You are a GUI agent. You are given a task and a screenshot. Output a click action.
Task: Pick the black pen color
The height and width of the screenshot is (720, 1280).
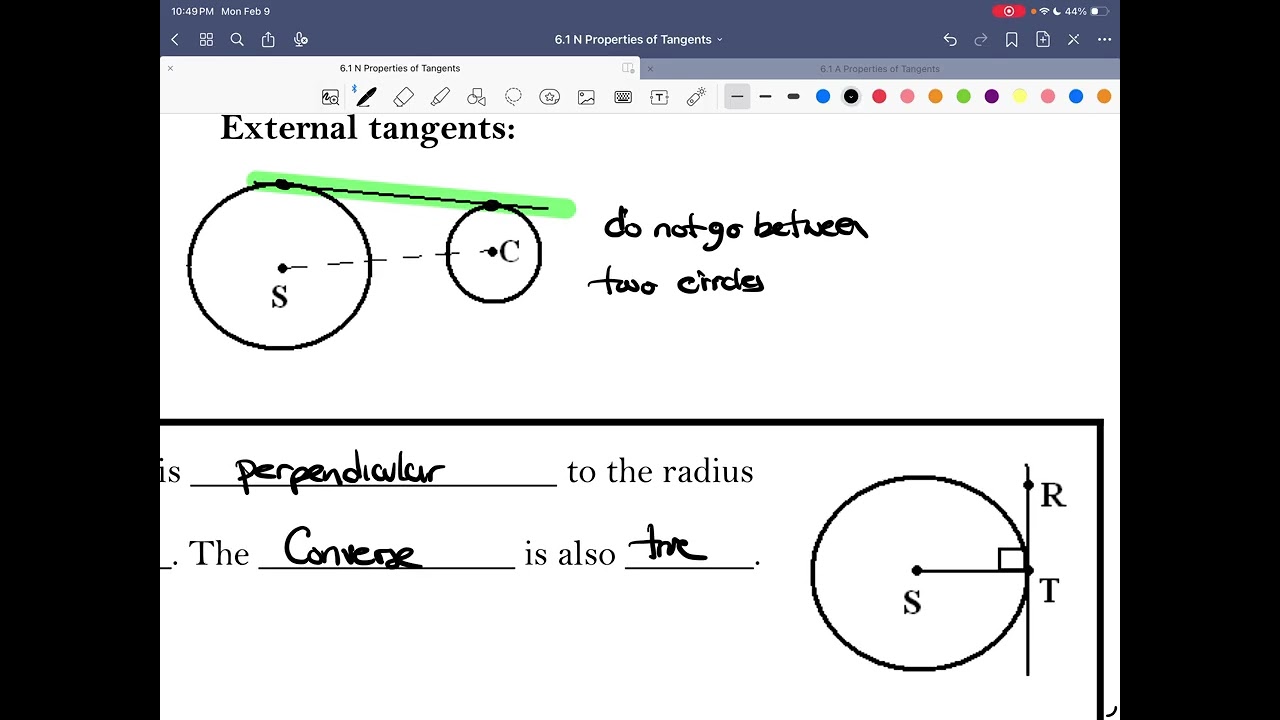tap(851, 97)
